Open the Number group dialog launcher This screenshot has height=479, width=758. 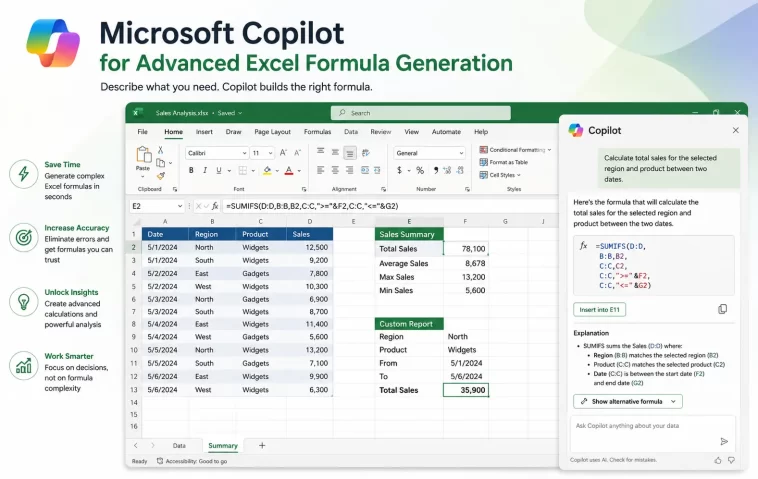467,189
